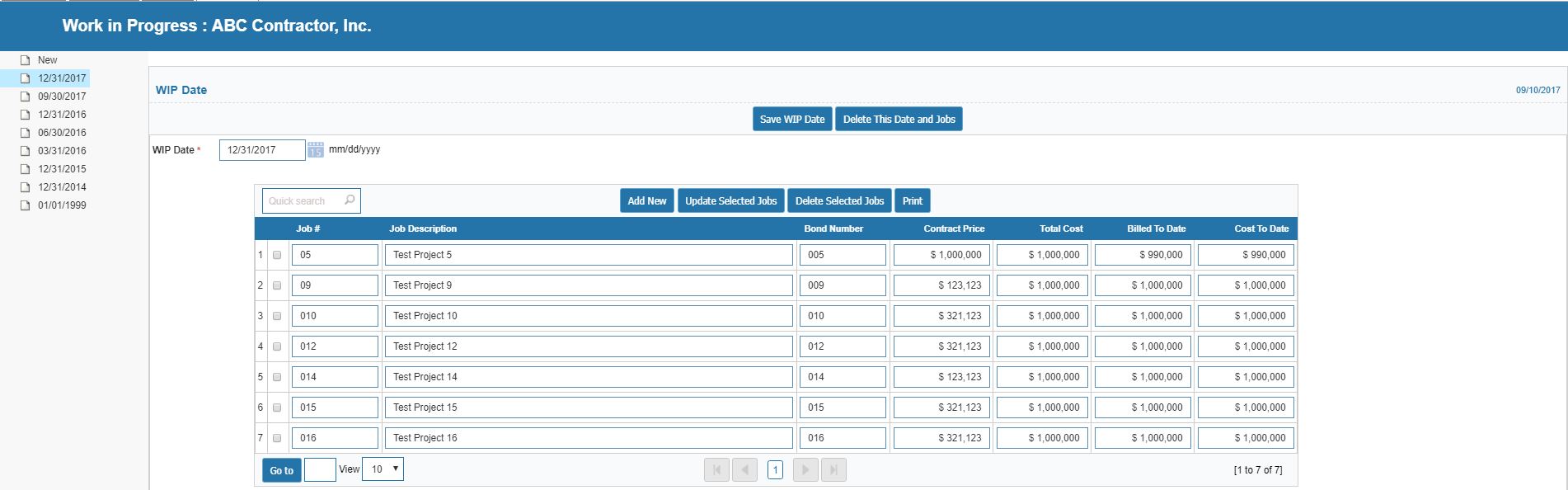Go to the previous page arrow
The width and height of the screenshot is (1568, 490).
(x=744, y=470)
